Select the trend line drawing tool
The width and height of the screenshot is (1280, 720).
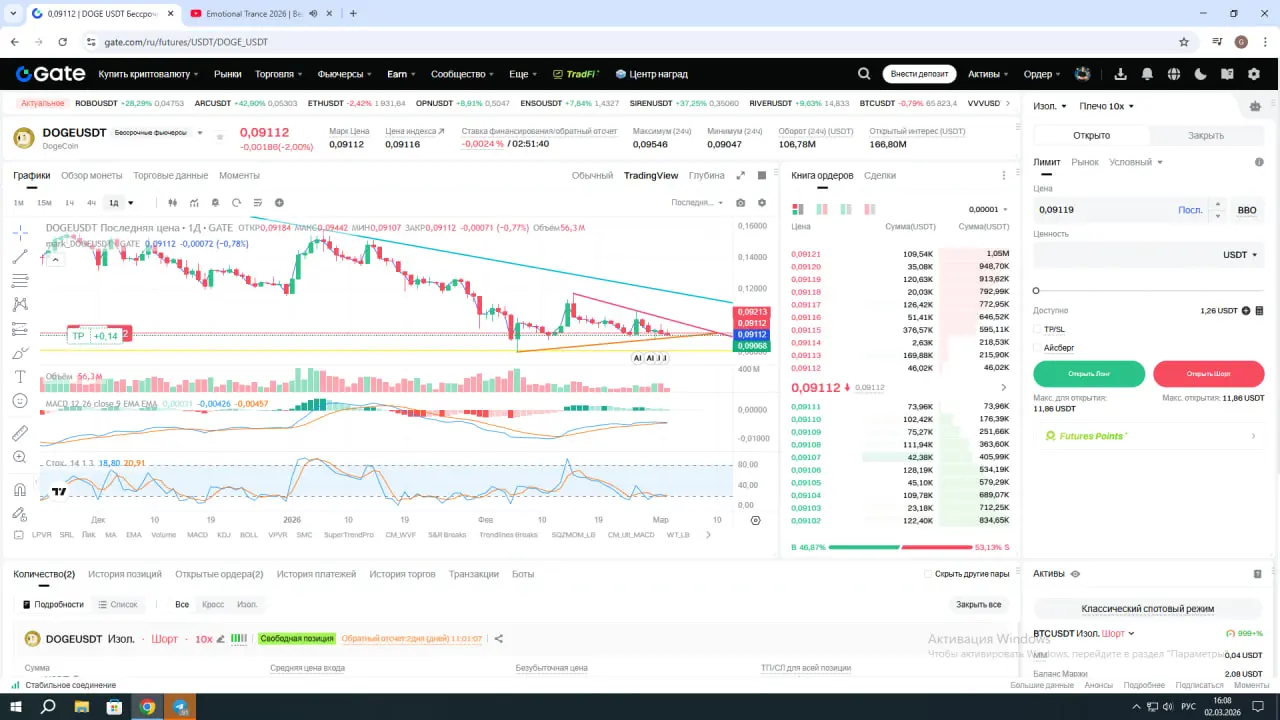point(20,257)
